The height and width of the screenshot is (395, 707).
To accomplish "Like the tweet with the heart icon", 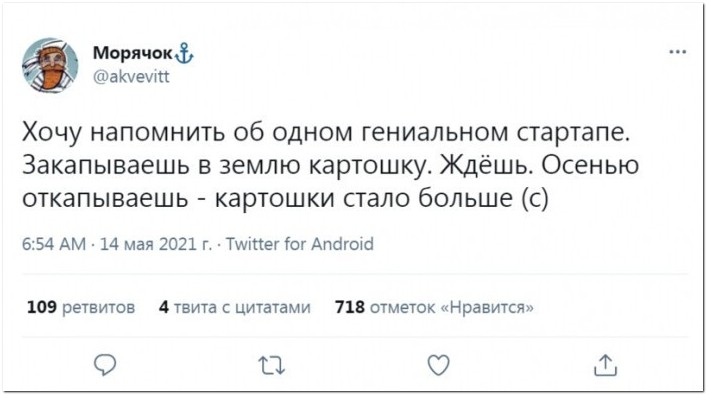I will point(438,365).
